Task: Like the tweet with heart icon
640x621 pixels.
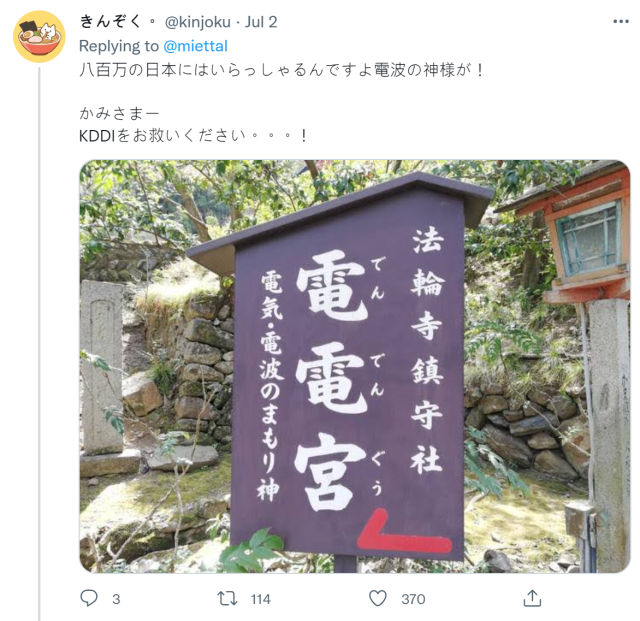Action: [x=378, y=599]
